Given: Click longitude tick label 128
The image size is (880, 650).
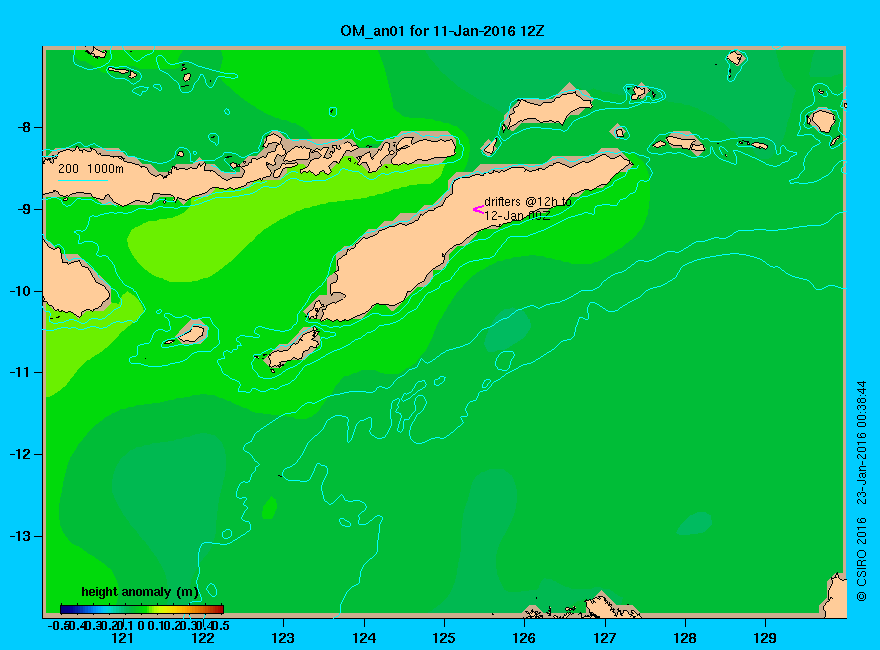Looking at the screenshot, I should pyautogui.click(x=685, y=638).
